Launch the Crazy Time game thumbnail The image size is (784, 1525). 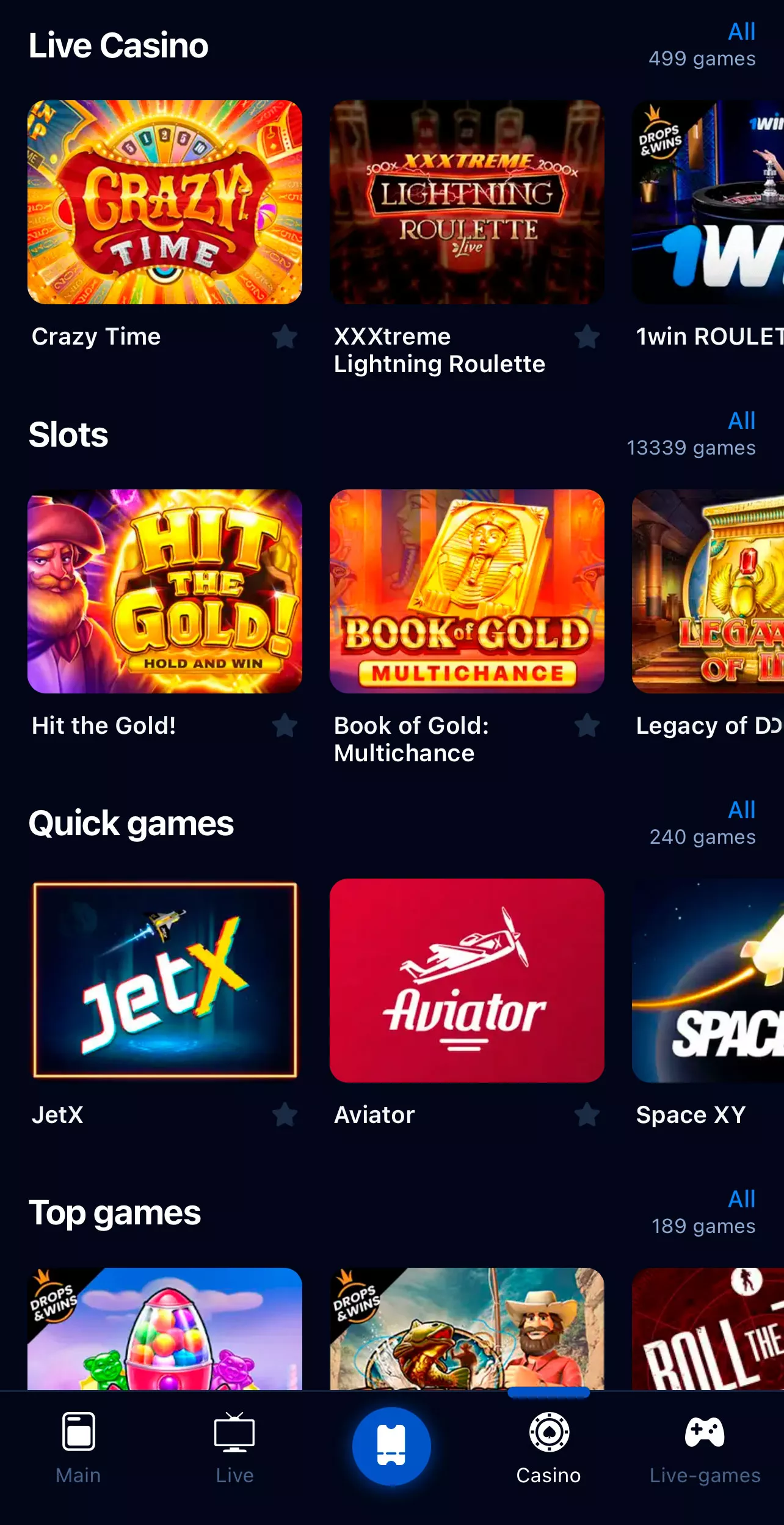(x=165, y=202)
